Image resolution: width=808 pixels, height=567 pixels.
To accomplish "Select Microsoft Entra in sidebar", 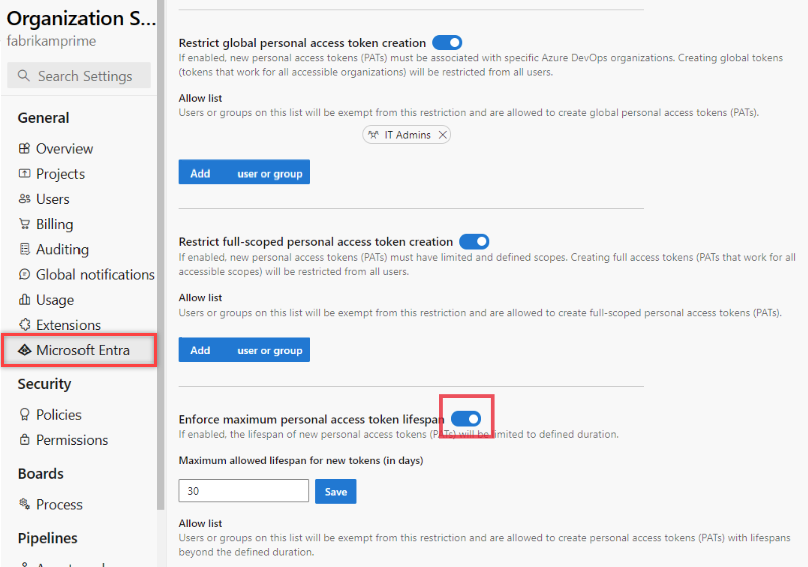I will (79, 350).
